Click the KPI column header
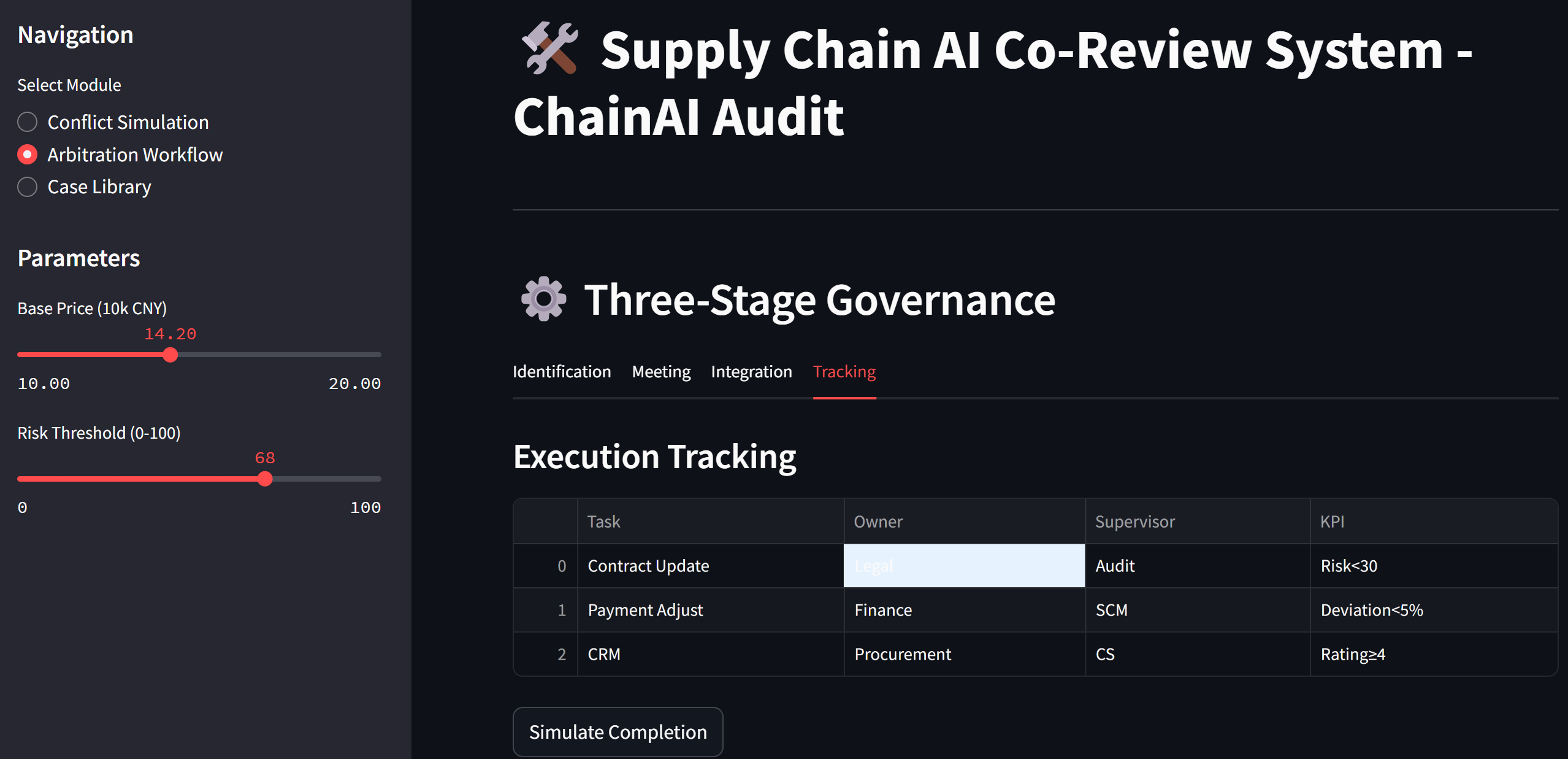The width and height of the screenshot is (1568, 759). (x=1433, y=522)
